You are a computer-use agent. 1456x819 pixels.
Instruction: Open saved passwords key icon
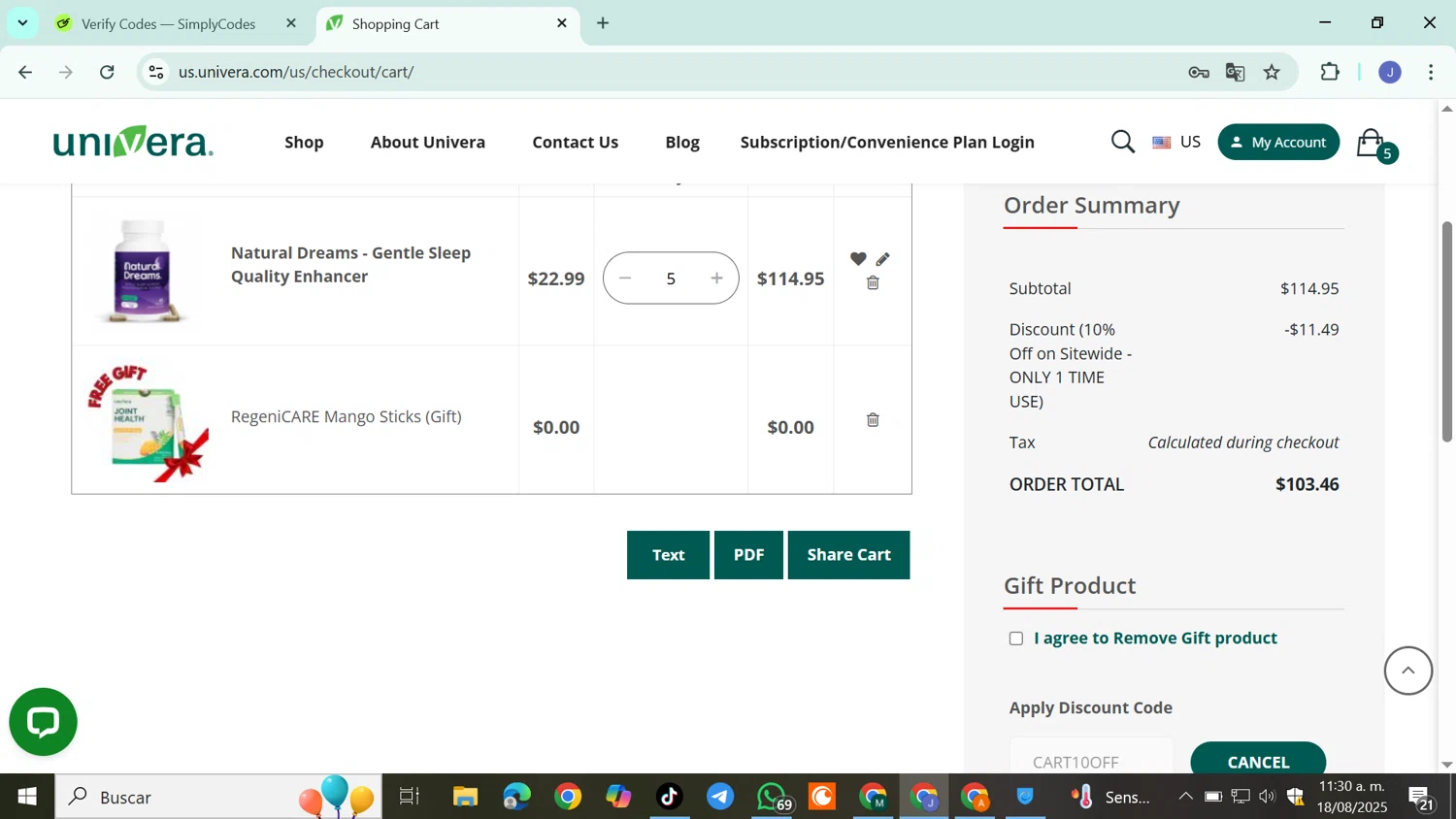(x=1199, y=72)
